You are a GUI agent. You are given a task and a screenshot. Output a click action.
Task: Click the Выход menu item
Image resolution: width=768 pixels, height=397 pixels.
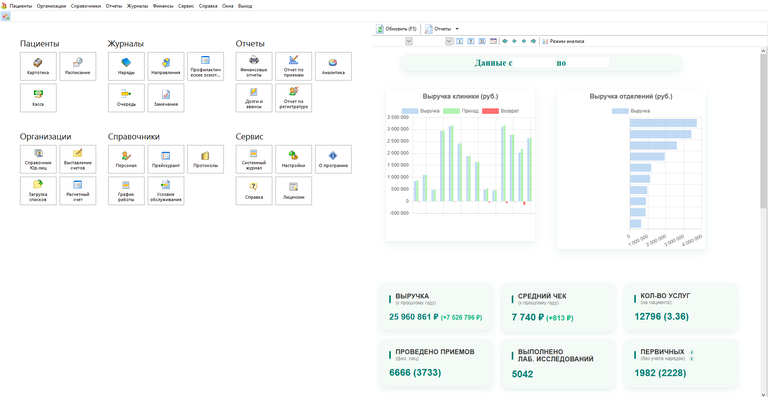(x=244, y=6)
